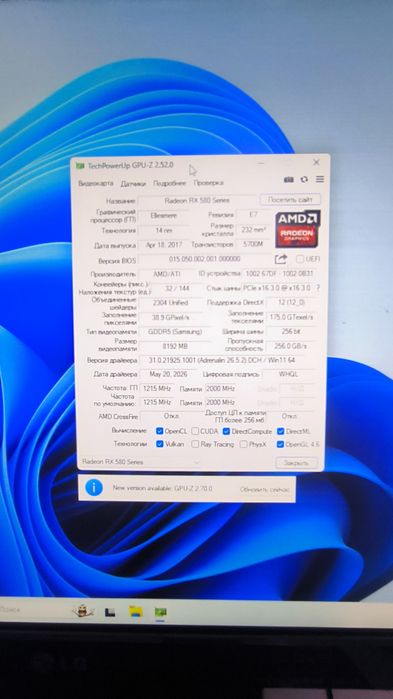Click the Посетить сайт button
The width and height of the screenshot is (393, 699).
(x=290, y=199)
